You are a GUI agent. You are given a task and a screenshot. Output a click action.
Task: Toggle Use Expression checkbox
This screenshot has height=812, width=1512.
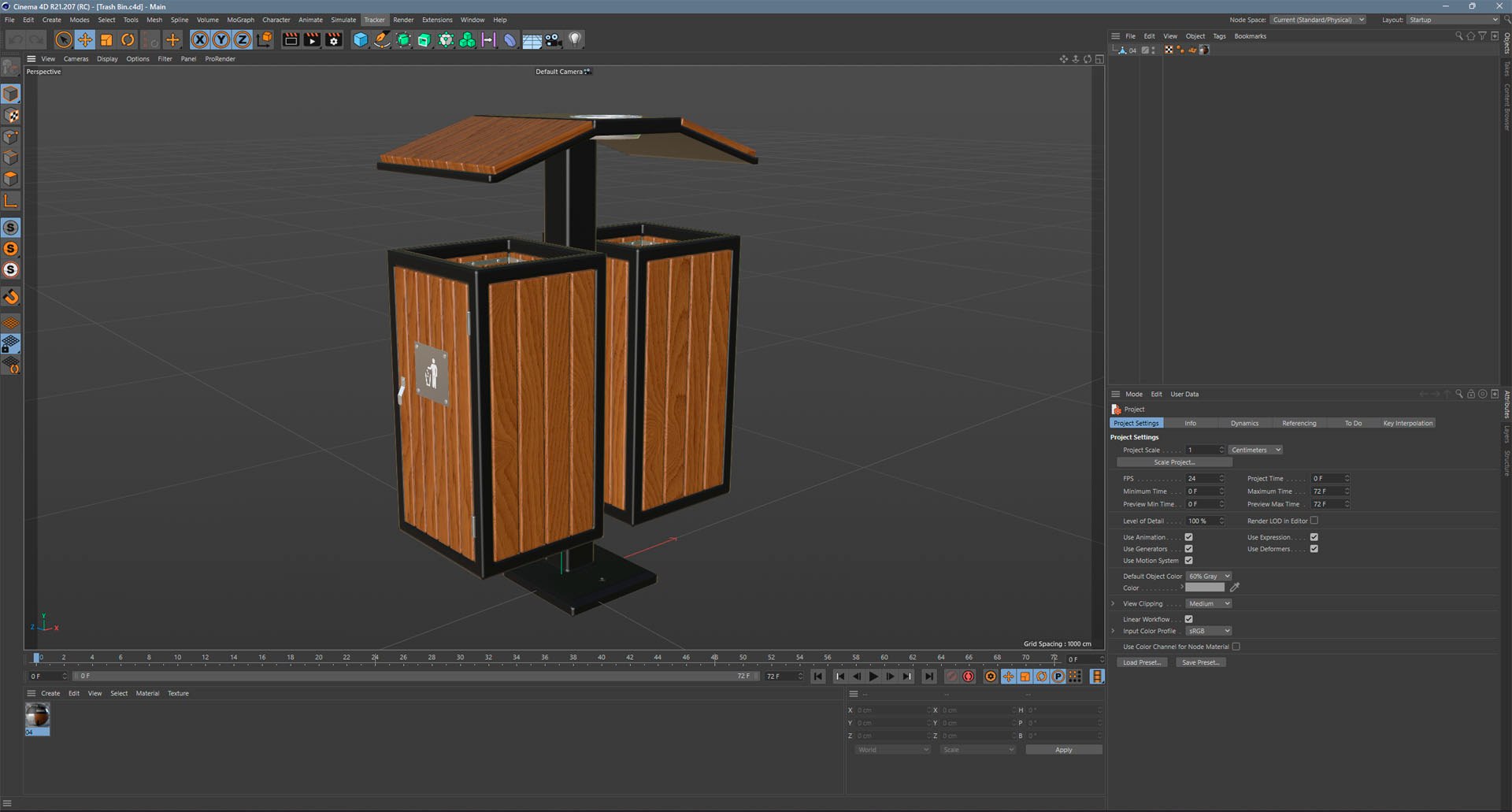pyautogui.click(x=1314, y=537)
